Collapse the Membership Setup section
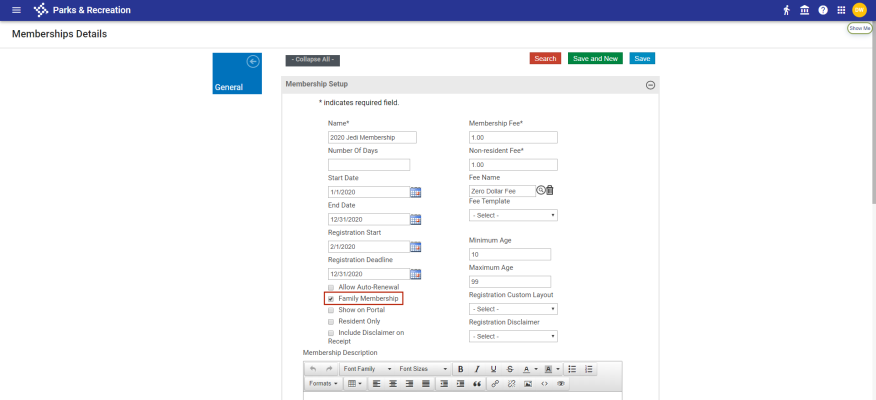 click(650, 85)
